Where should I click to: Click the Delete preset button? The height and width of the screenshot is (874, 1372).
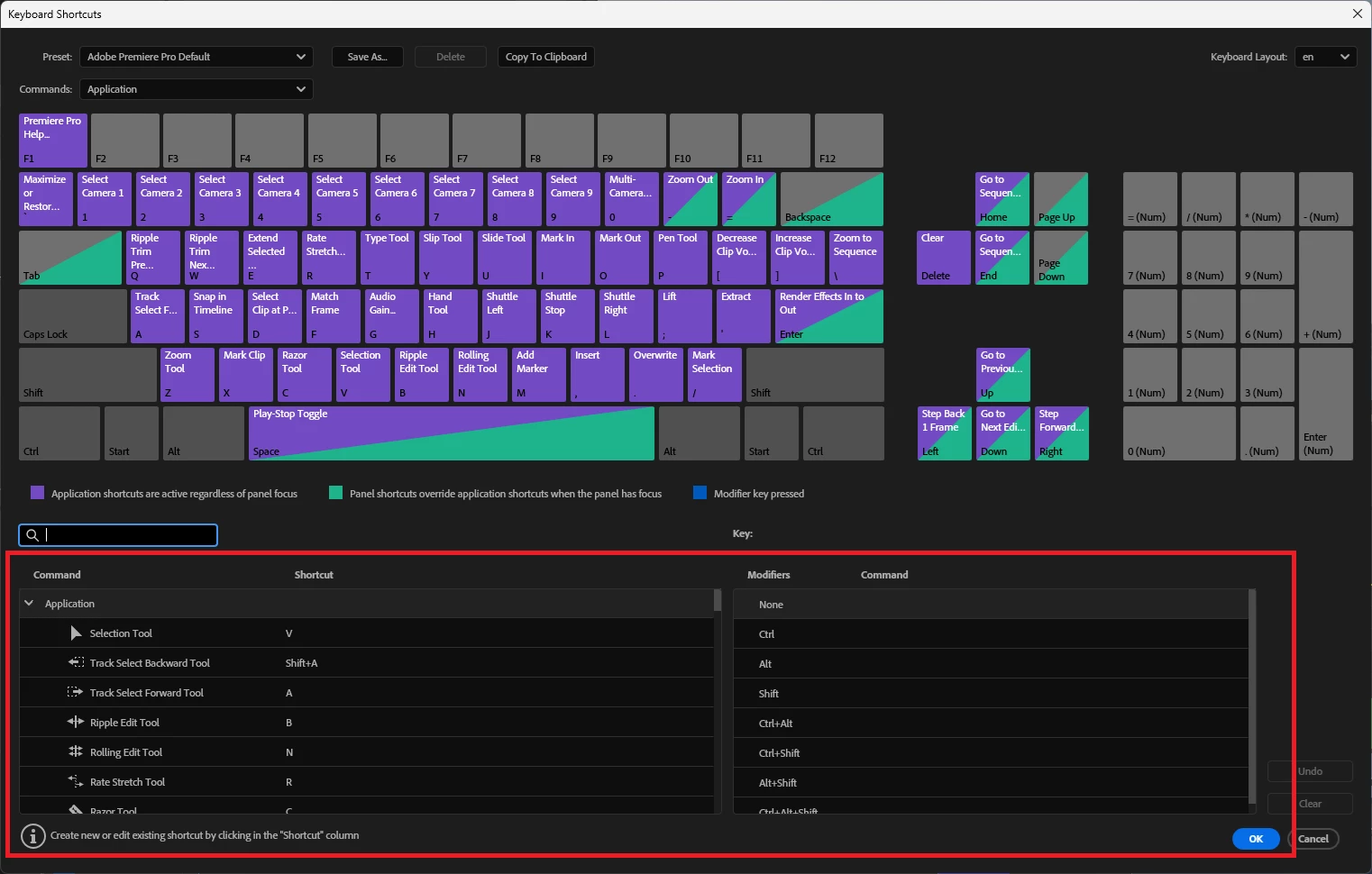point(451,57)
